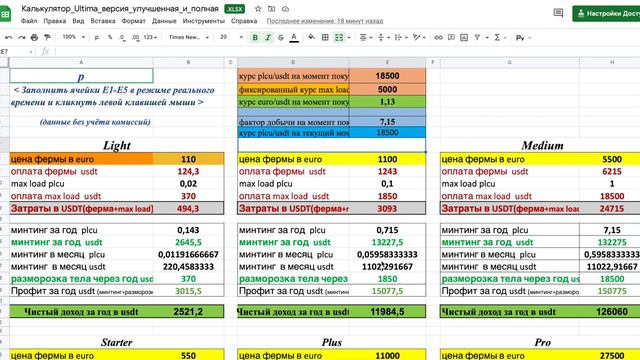The image size is (640, 360).
Task: Open input tools Py icon
Action: (x=520, y=38)
